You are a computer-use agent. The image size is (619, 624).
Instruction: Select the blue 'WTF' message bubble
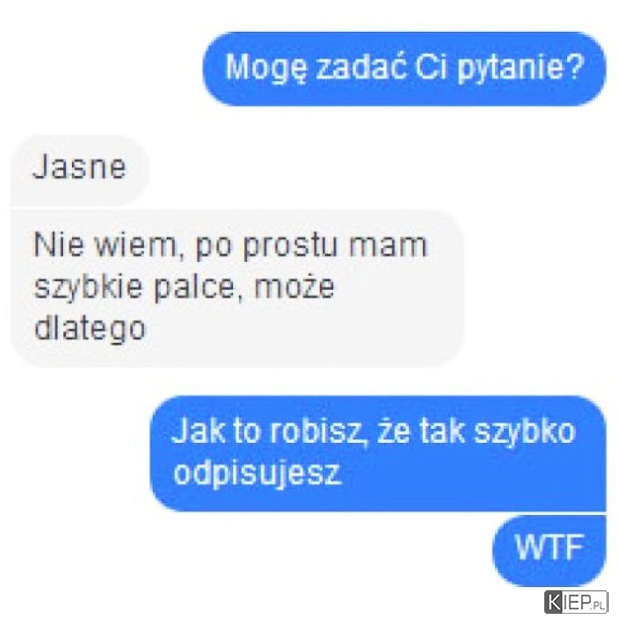[x=549, y=550]
